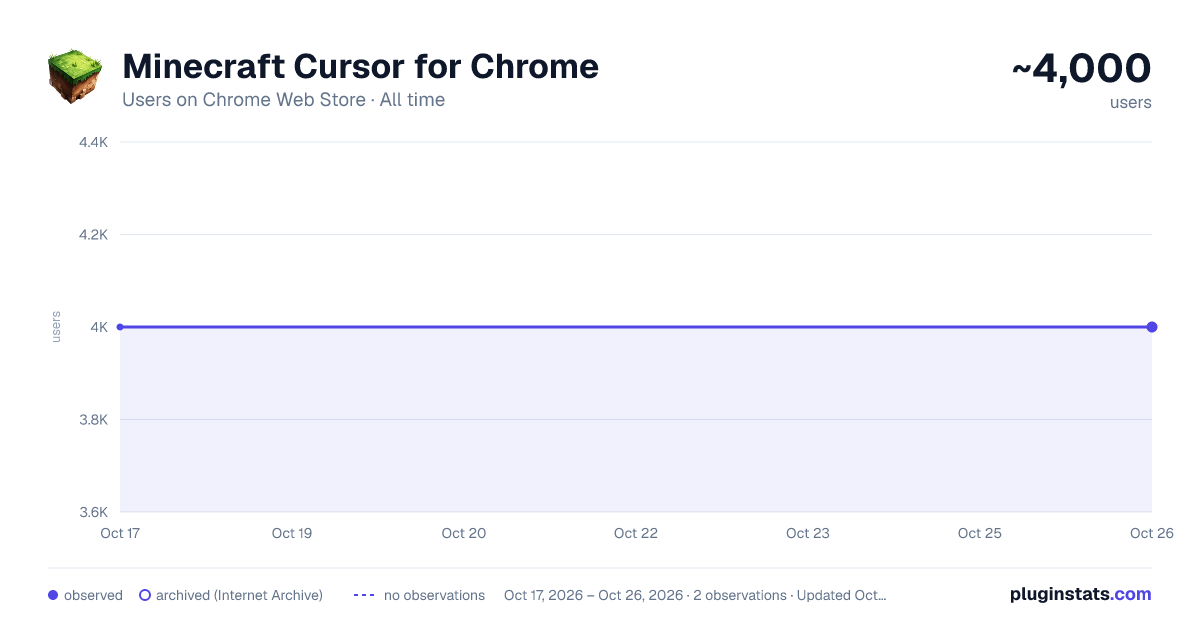This screenshot has height=630, width=1200.
Task: Click the no observations dashed line legend
Action: click(x=364, y=595)
